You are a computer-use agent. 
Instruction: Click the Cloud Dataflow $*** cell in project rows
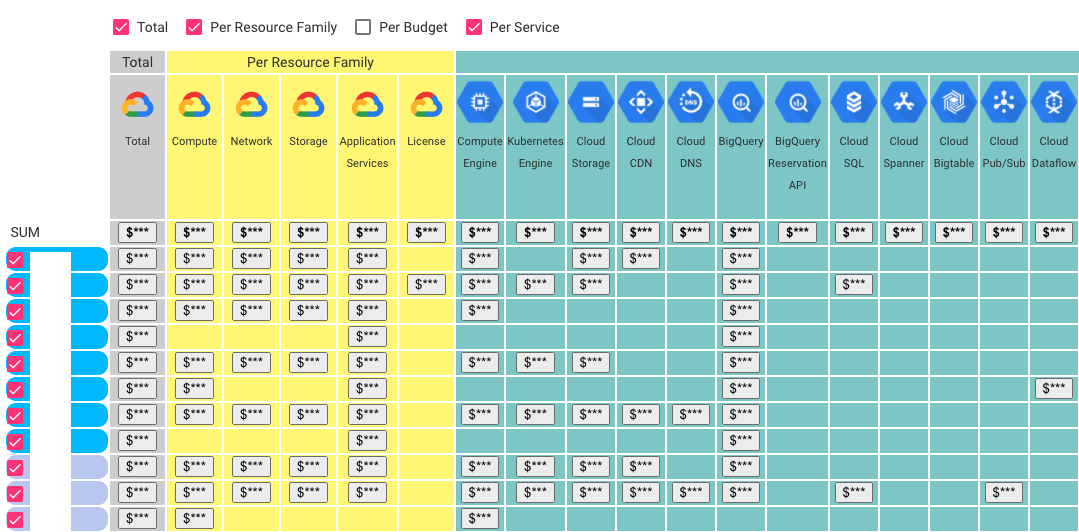(x=1054, y=388)
